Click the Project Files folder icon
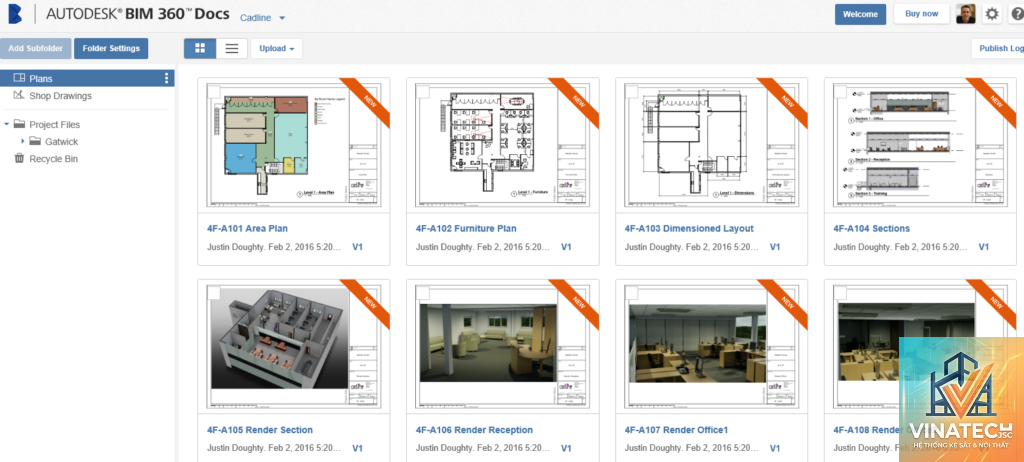 coord(20,124)
